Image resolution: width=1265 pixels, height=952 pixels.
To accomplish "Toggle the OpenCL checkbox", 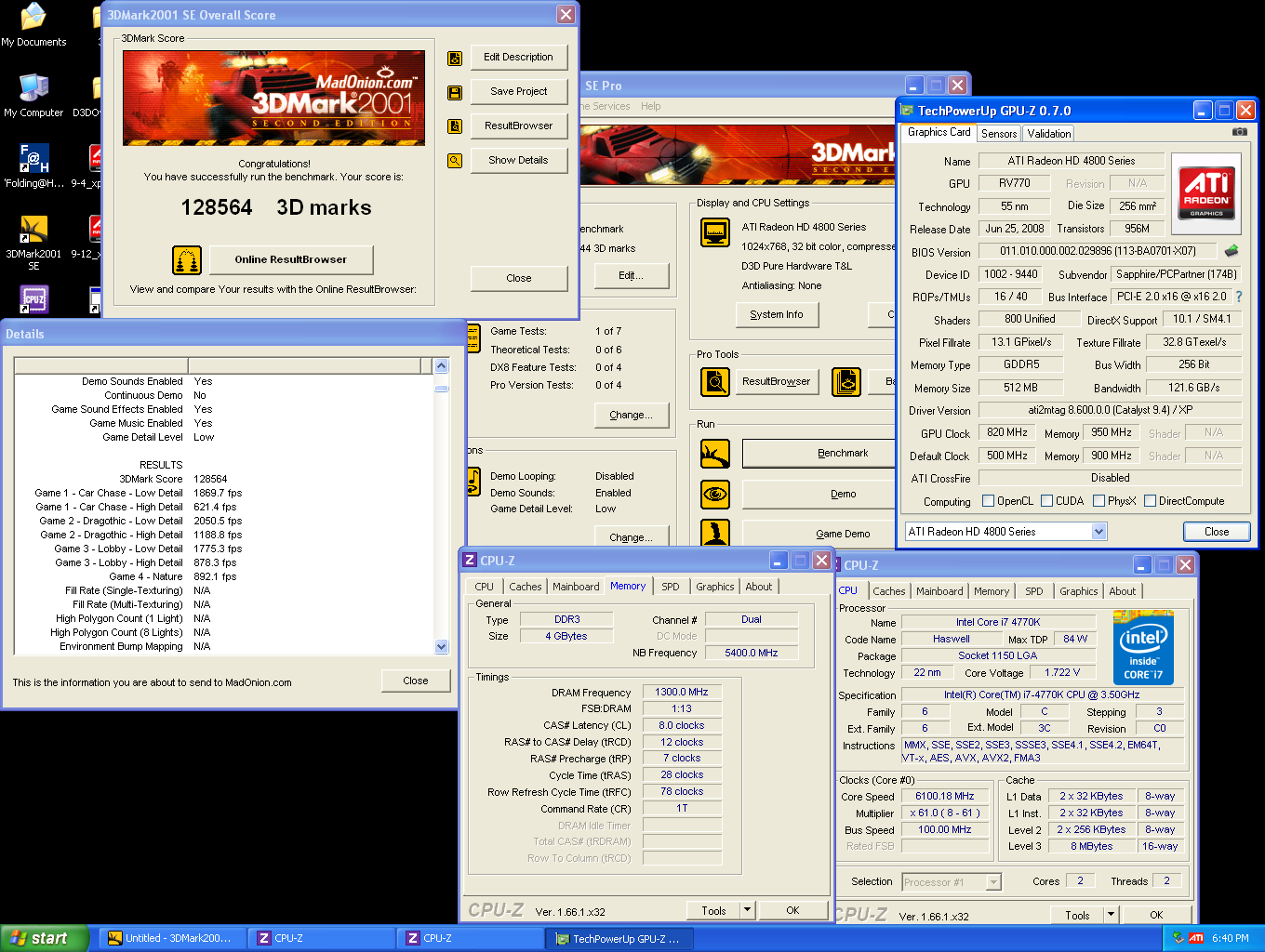I will [x=989, y=501].
